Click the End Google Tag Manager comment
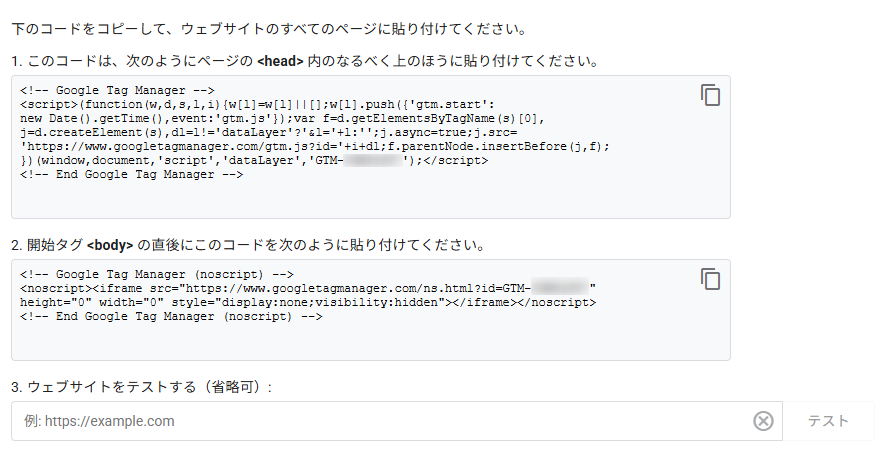 click(x=131, y=174)
